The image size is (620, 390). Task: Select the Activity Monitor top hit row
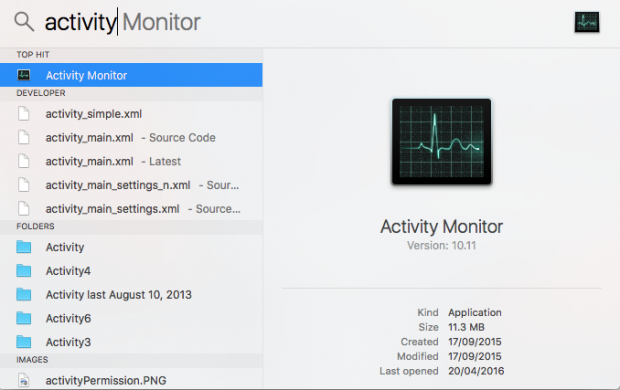[x=131, y=75]
